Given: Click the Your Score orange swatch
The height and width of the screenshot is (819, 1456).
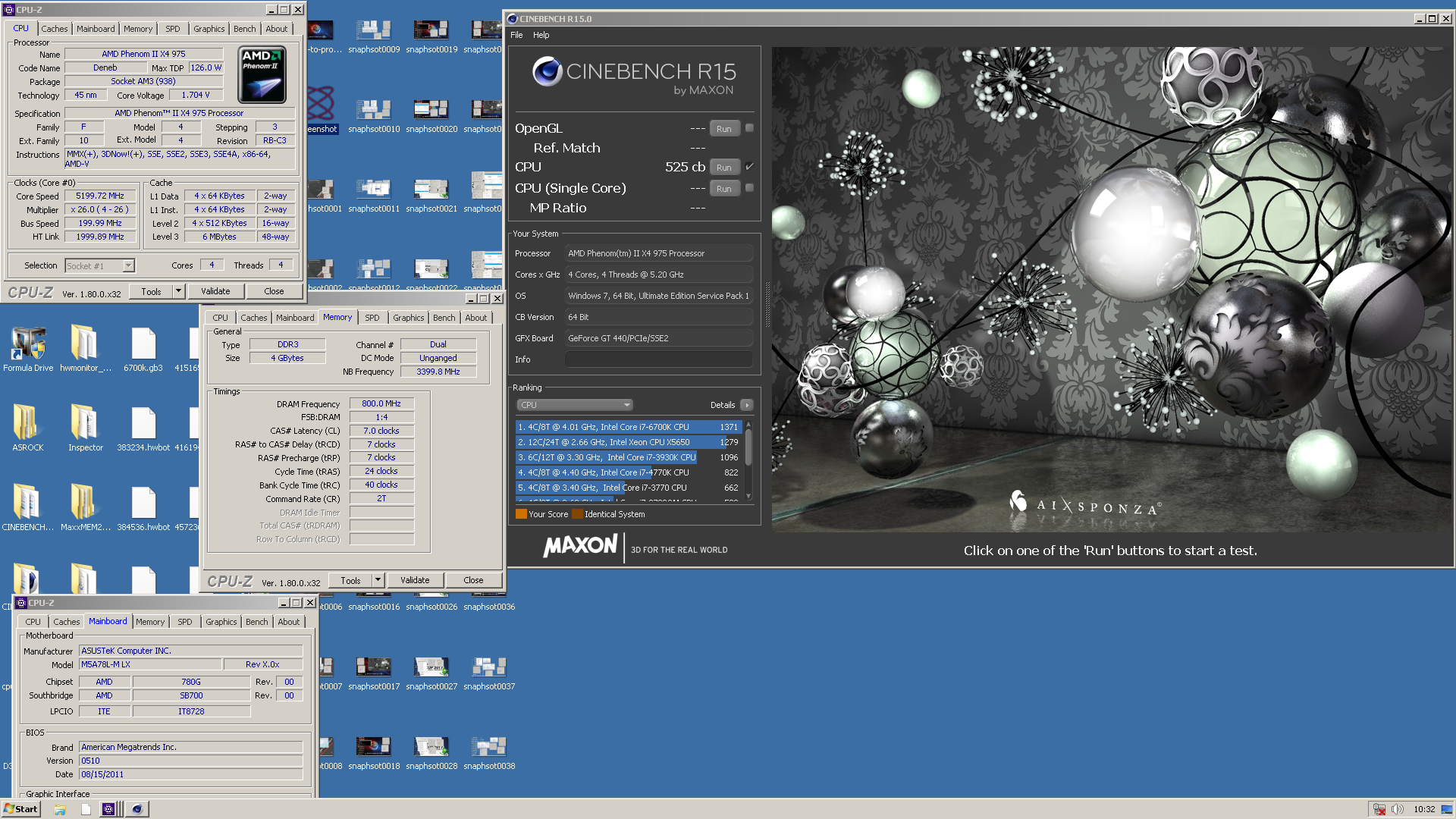Looking at the screenshot, I should coord(521,514).
